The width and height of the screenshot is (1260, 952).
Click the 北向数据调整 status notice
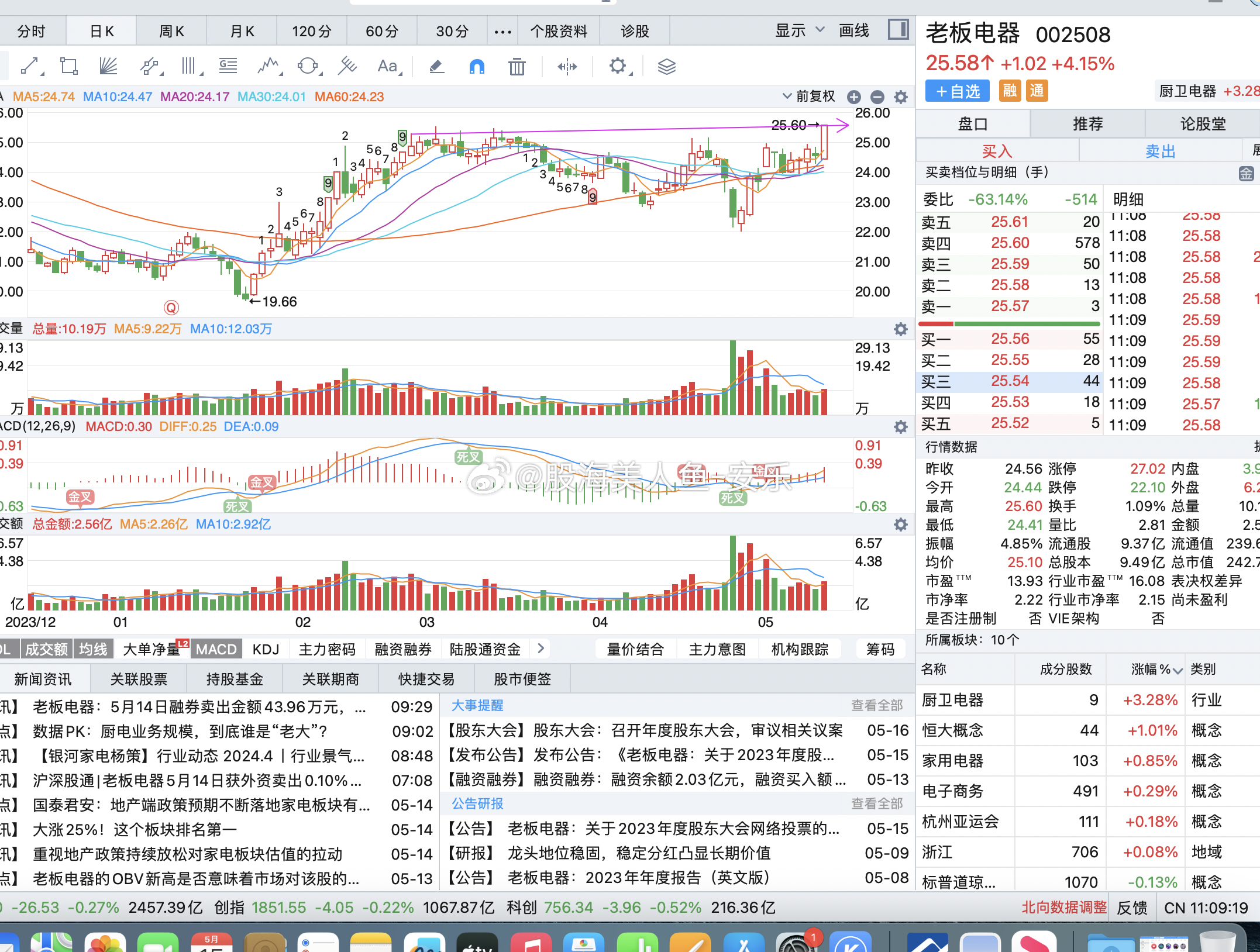coord(1064,908)
